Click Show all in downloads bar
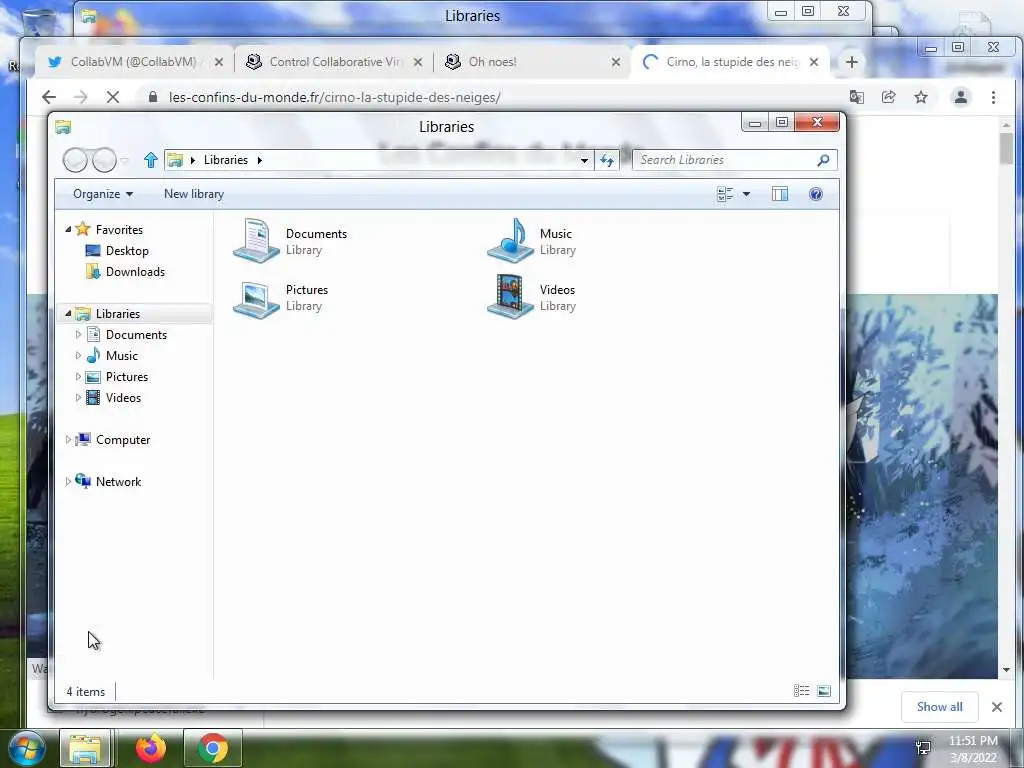The height and width of the screenshot is (768, 1024). (939, 707)
